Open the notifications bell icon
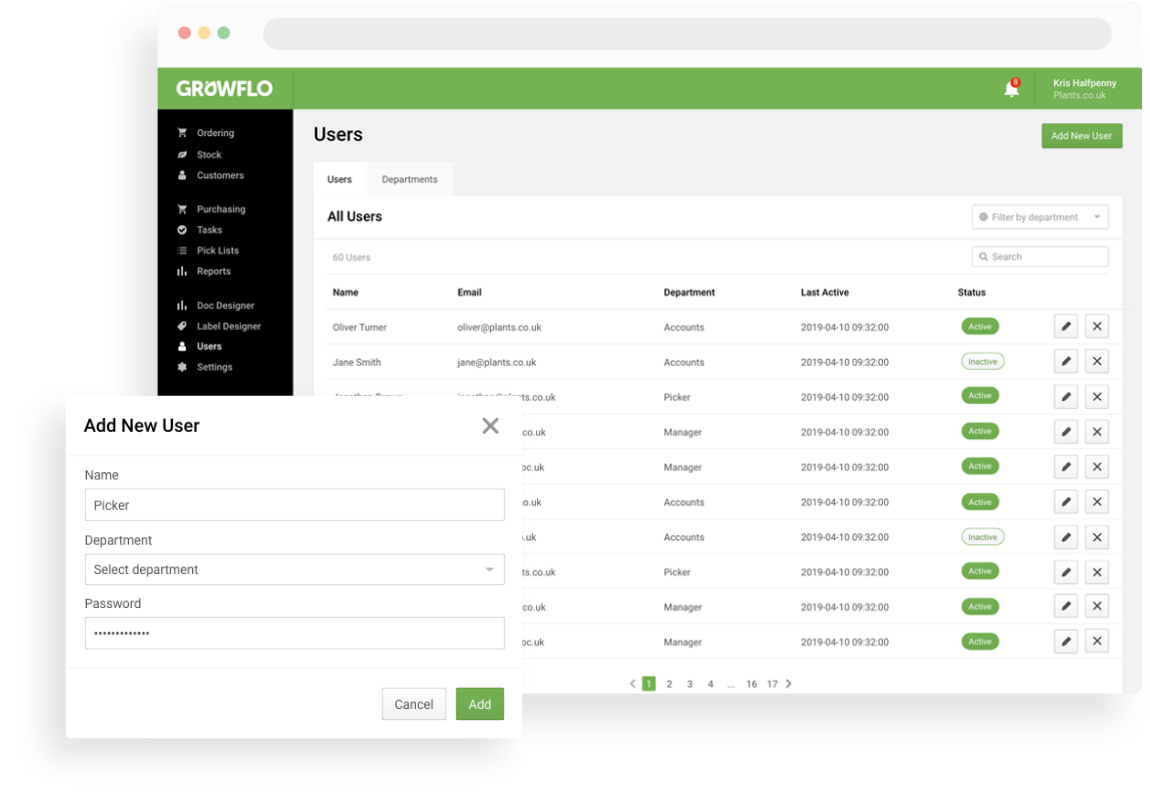The height and width of the screenshot is (805, 1150). pyautogui.click(x=1011, y=89)
